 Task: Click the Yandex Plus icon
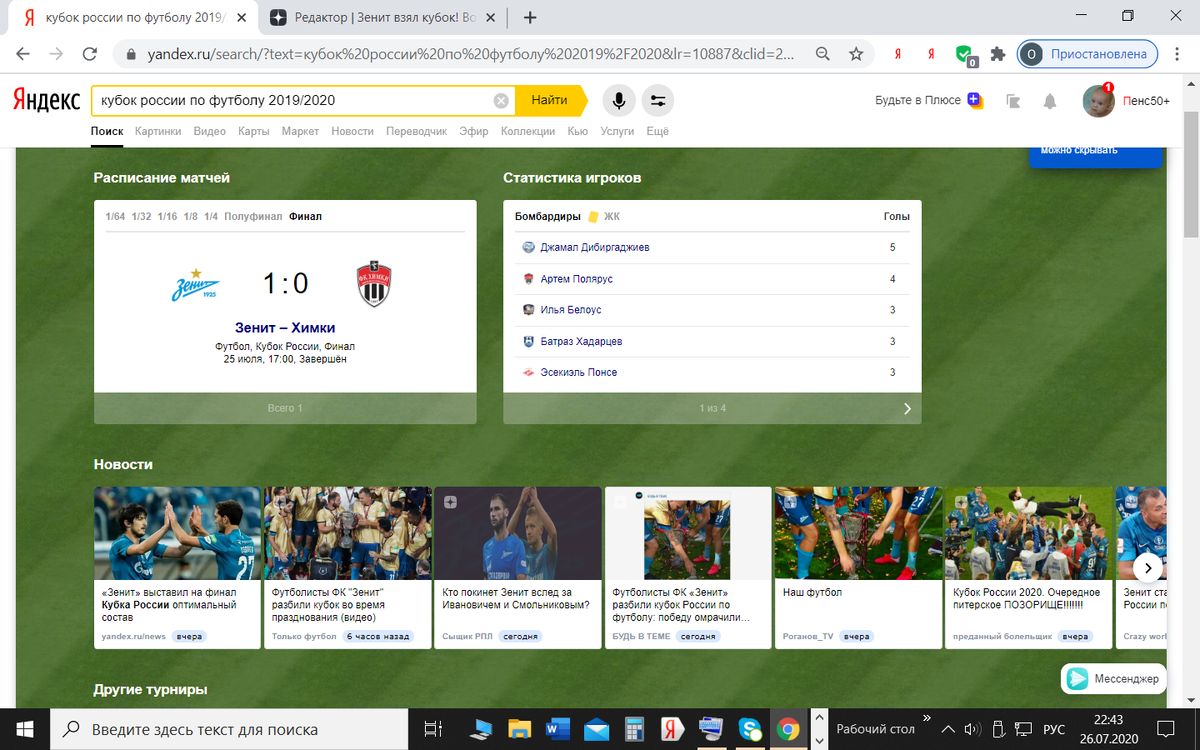click(974, 100)
